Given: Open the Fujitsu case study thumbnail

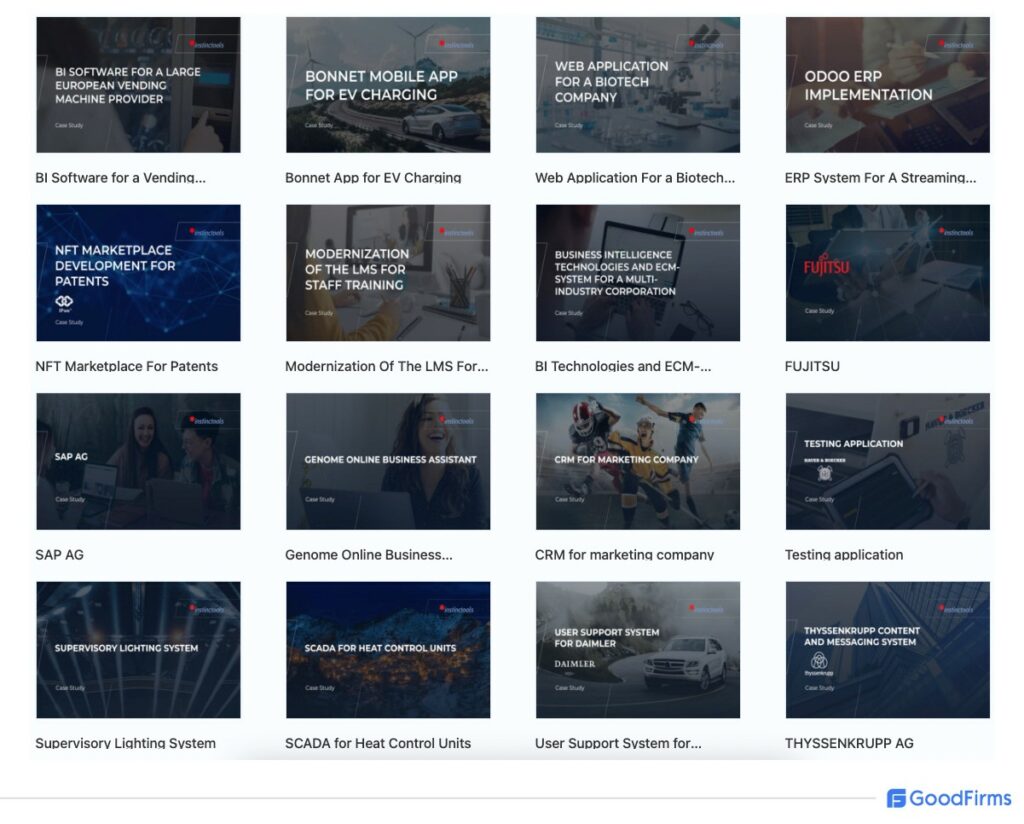Looking at the screenshot, I should (x=888, y=273).
